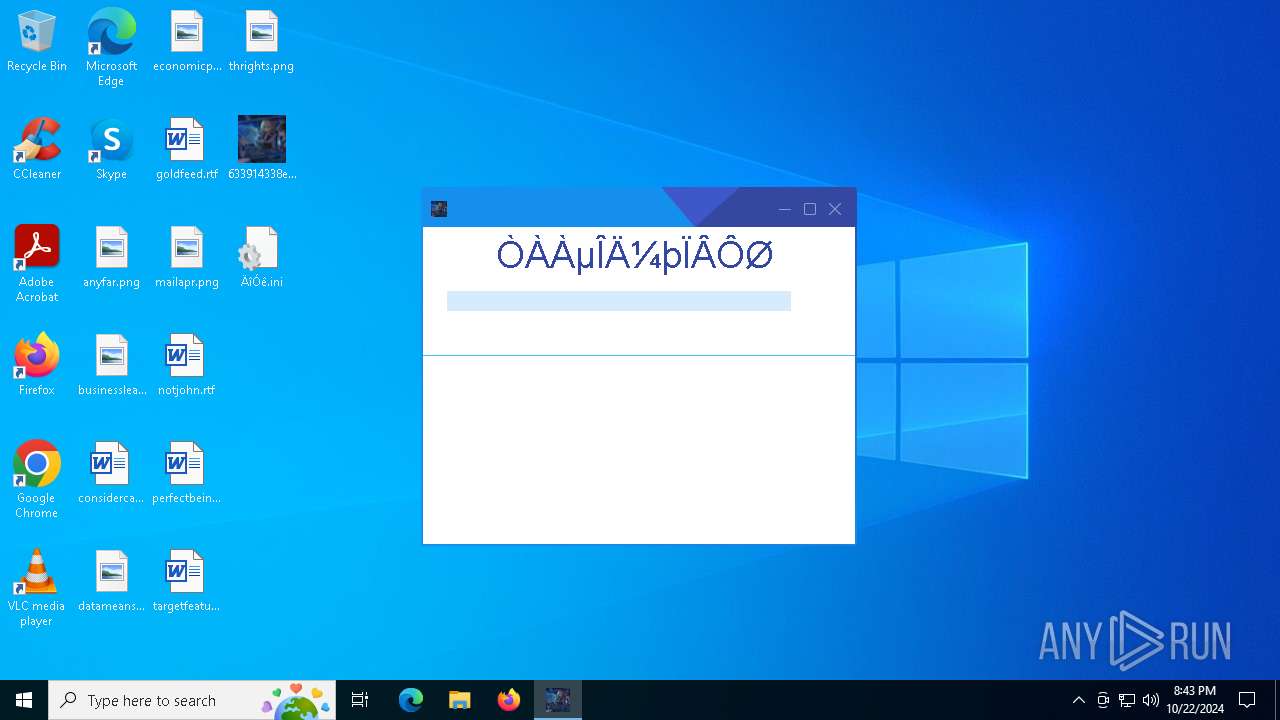The width and height of the screenshot is (1280, 720).
Task: Select the goldfeed.rtf document icon
Action: tap(187, 149)
